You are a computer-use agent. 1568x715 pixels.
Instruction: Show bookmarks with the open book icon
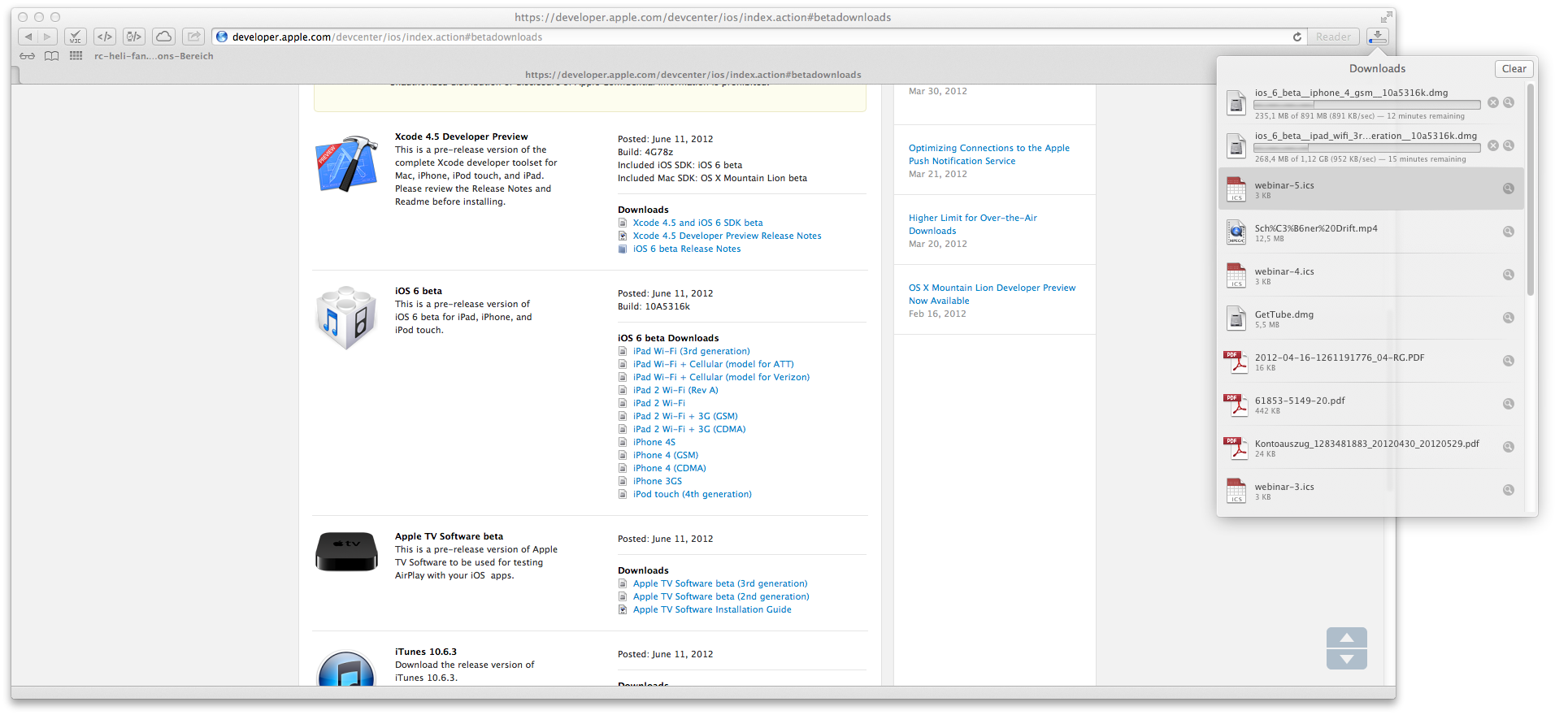pyautogui.click(x=51, y=56)
